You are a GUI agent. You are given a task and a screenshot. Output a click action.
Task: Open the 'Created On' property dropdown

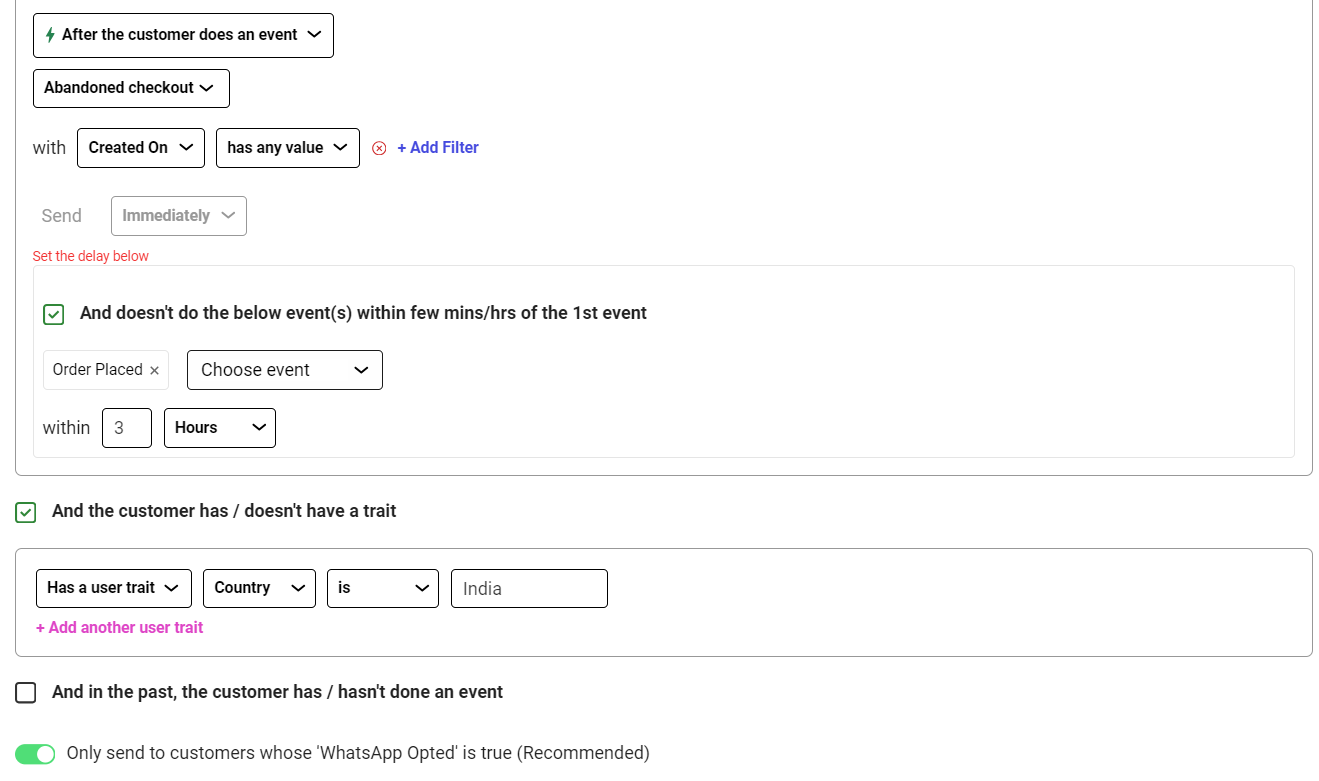(x=140, y=147)
